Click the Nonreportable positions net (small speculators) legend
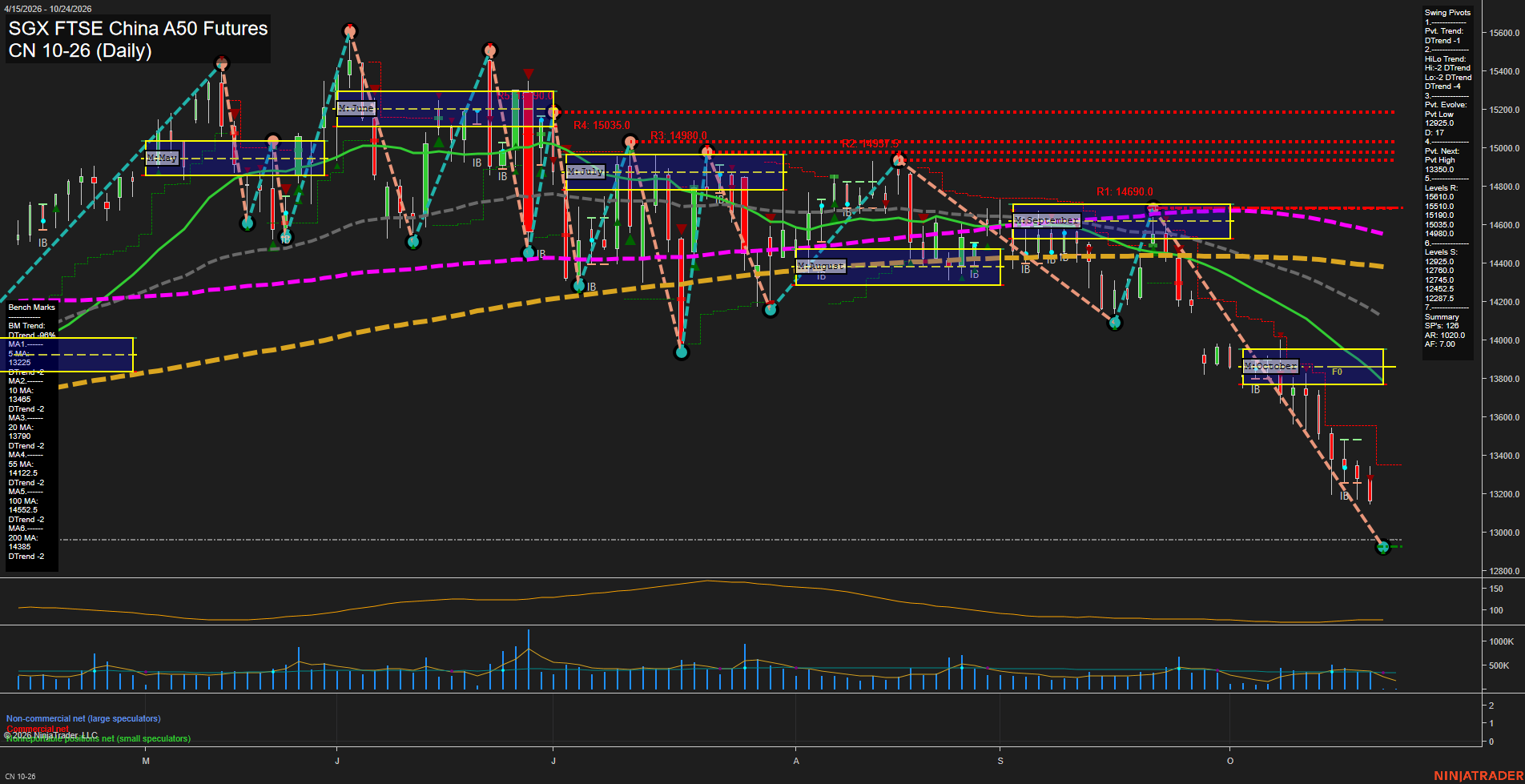The height and width of the screenshot is (784, 1525). (99, 739)
